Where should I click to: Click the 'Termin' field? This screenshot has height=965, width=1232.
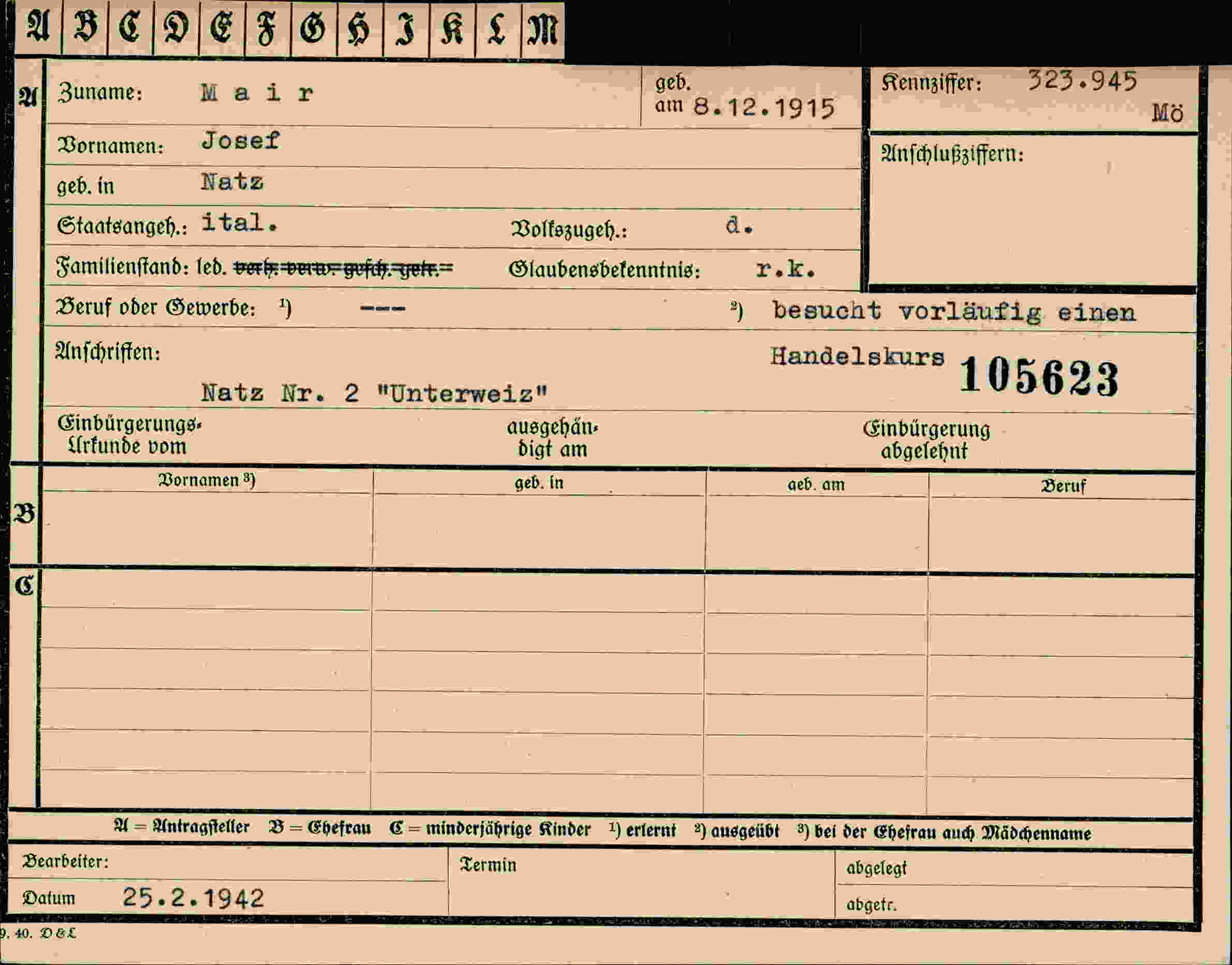click(642, 883)
